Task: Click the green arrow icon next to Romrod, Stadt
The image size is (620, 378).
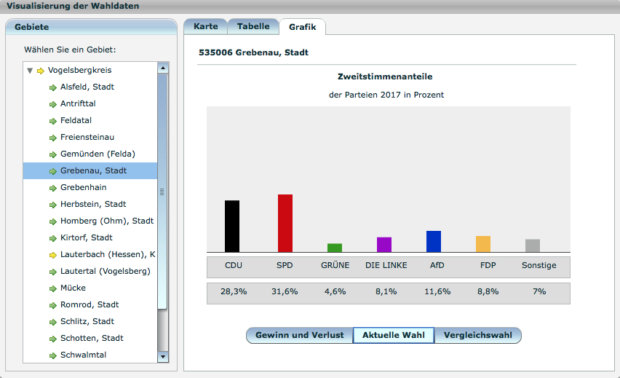Action: tap(53, 305)
